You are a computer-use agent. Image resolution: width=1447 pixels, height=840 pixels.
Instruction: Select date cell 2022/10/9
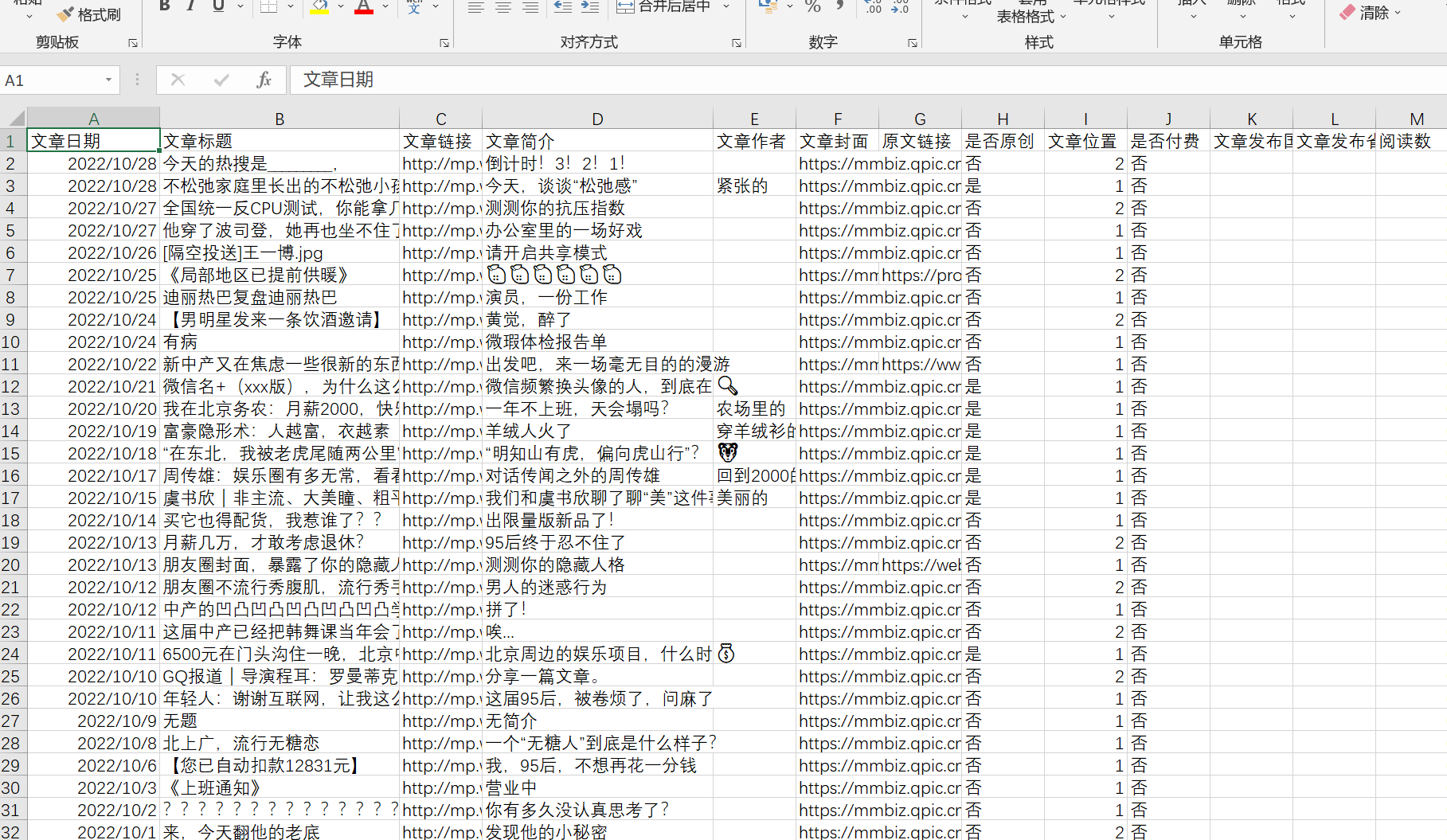click(93, 721)
